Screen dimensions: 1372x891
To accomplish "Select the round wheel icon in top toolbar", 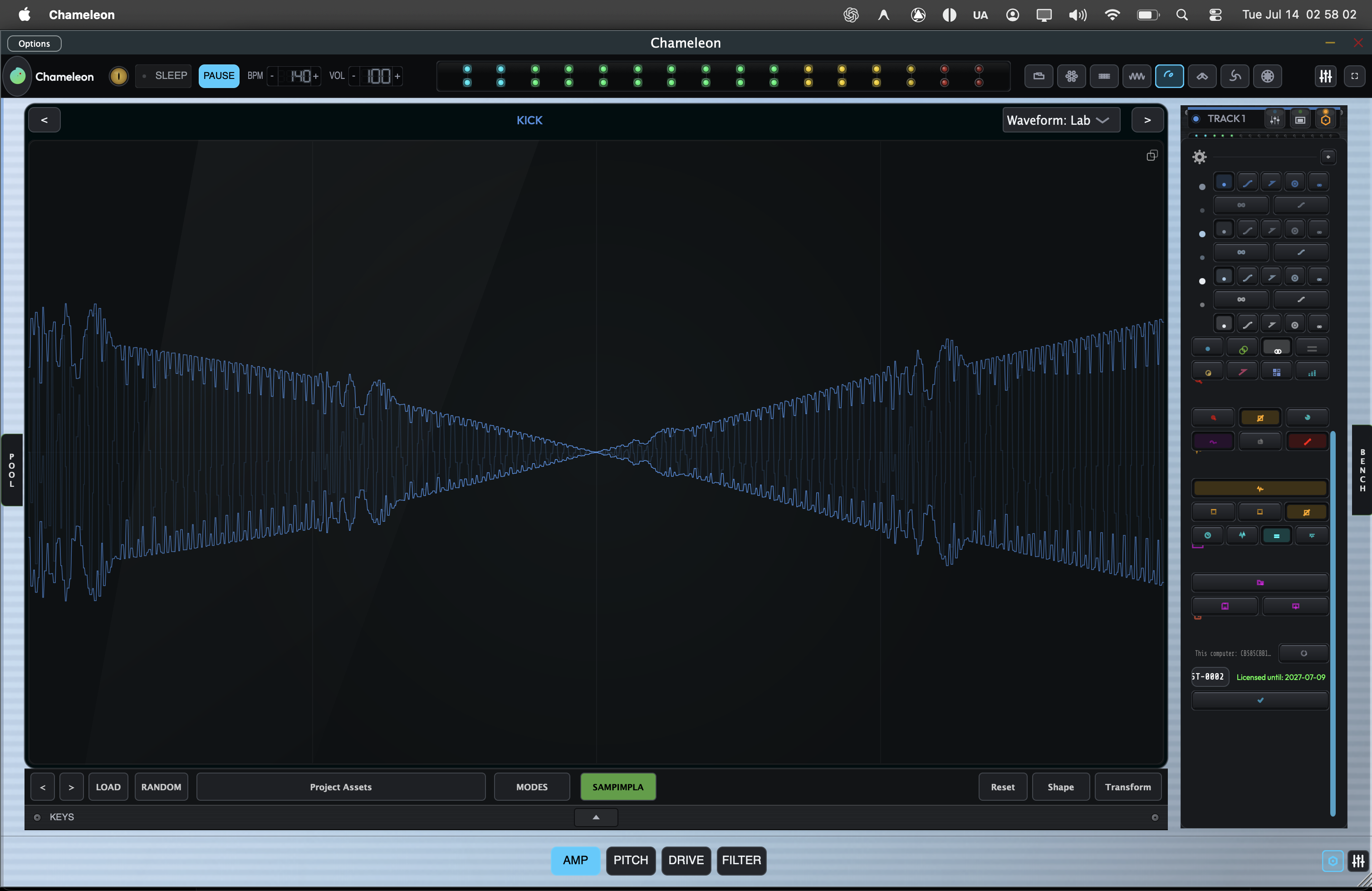I will [x=1268, y=76].
